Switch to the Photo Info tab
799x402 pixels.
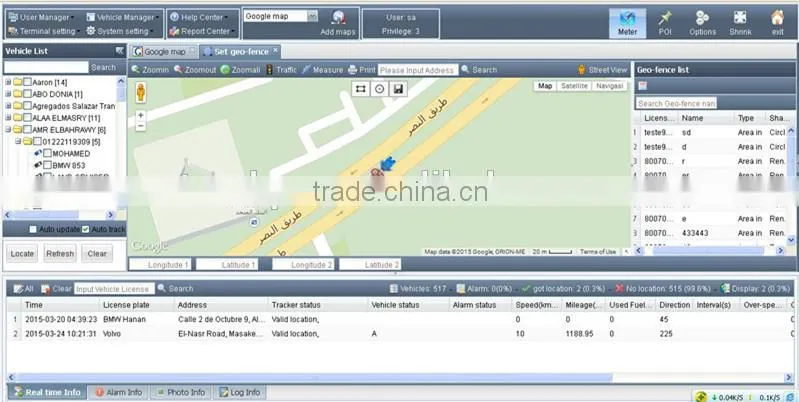tap(181, 392)
